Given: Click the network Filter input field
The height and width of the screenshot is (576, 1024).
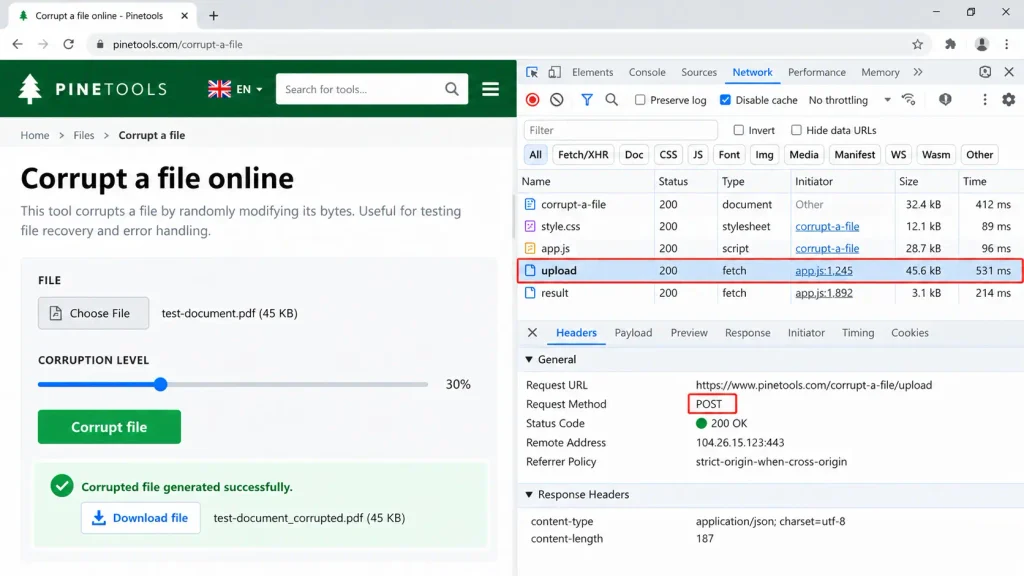Looking at the screenshot, I should pyautogui.click(x=620, y=130).
